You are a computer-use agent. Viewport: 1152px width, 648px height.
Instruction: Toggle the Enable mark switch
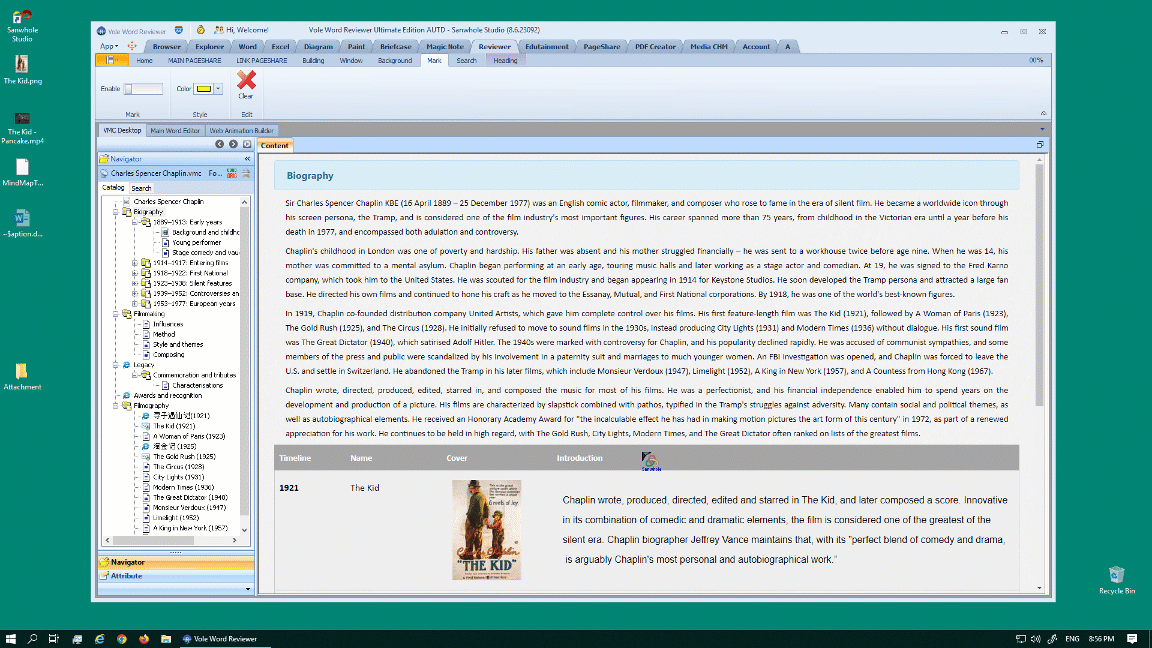(142, 89)
